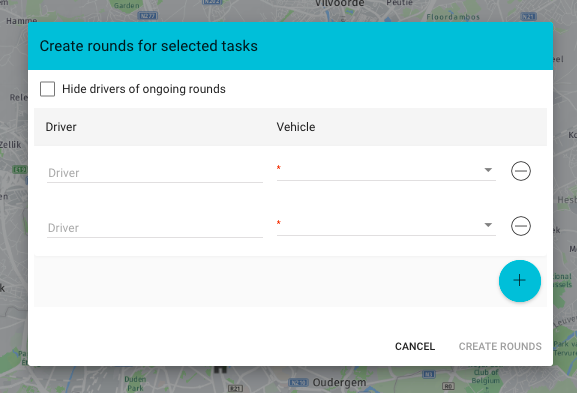
Task: Click the Driver column header
Action: click(x=61, y=127)
